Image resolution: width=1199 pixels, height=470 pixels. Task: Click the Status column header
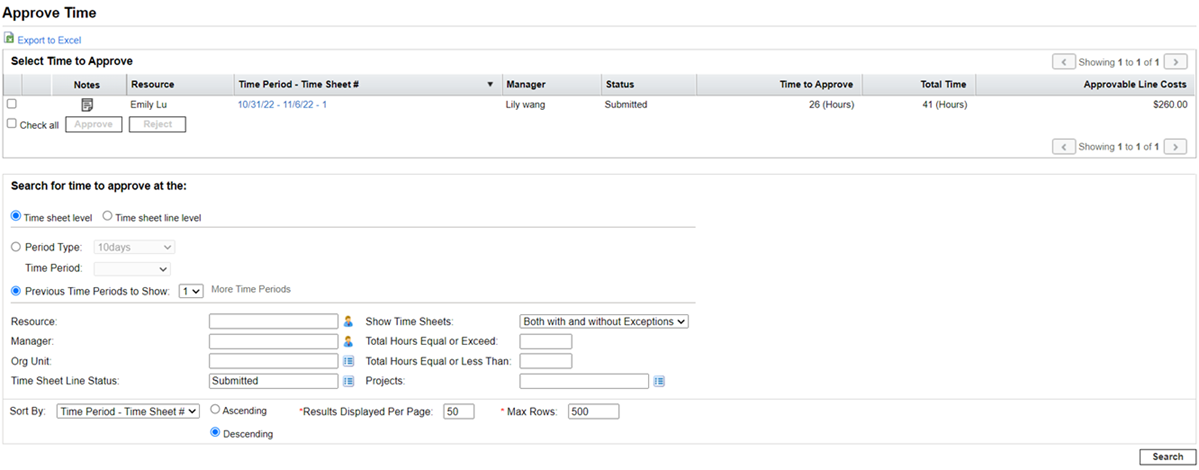(x=619, y=85)
